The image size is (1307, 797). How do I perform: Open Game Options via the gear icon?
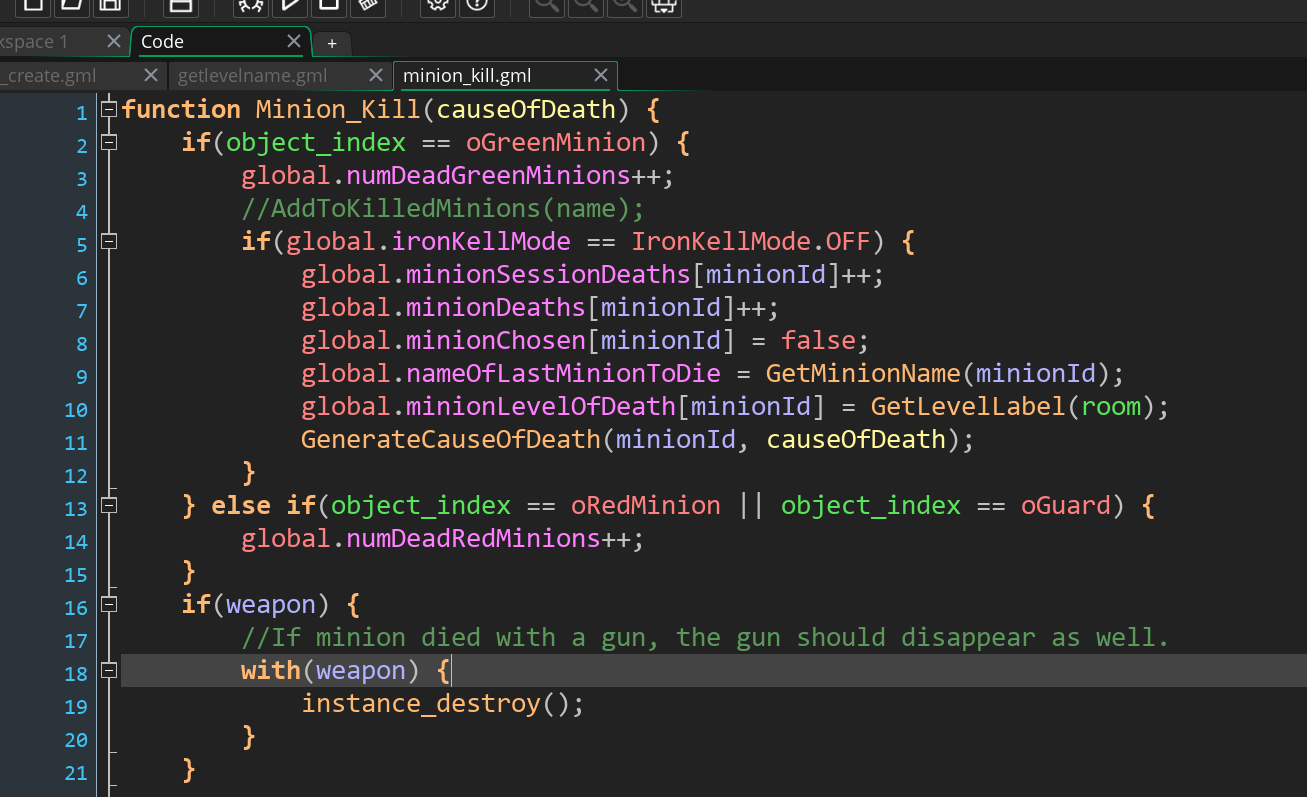pyautogui.click(x=437, y=4)
